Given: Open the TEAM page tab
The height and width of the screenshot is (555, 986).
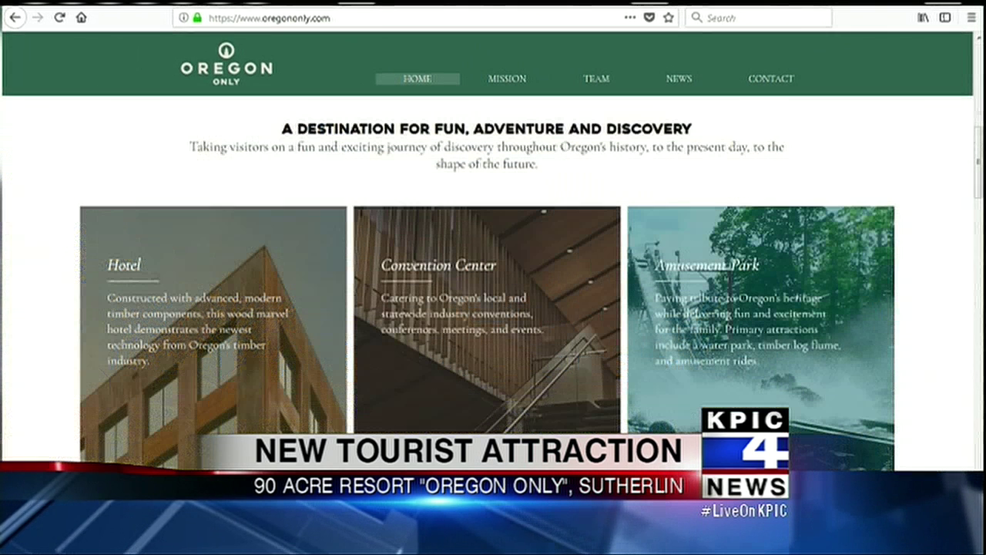Looking at the screenshot, I should coord(596,79).
